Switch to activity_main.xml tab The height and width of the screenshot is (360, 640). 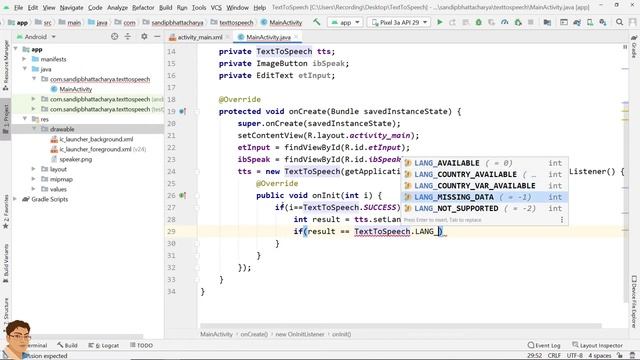(200, 37)
